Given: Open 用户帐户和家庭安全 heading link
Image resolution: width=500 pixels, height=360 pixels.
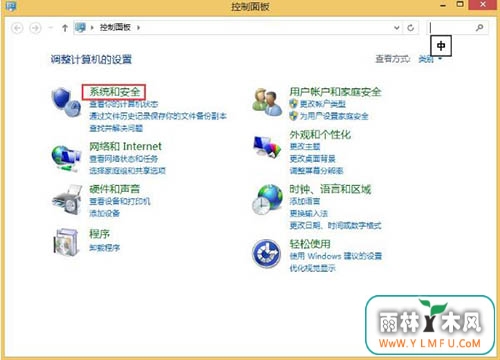Looking at the screenshot, I should [335, 92].
